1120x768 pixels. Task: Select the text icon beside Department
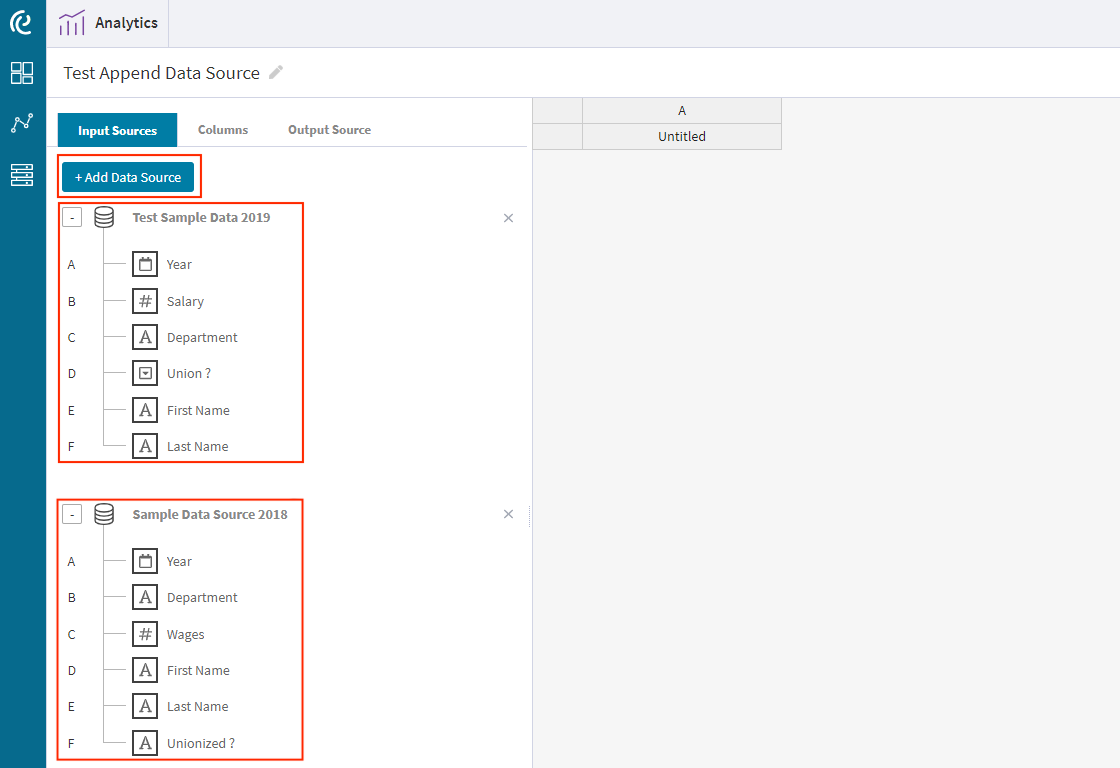pyautogui.click(x=145, y=337)
